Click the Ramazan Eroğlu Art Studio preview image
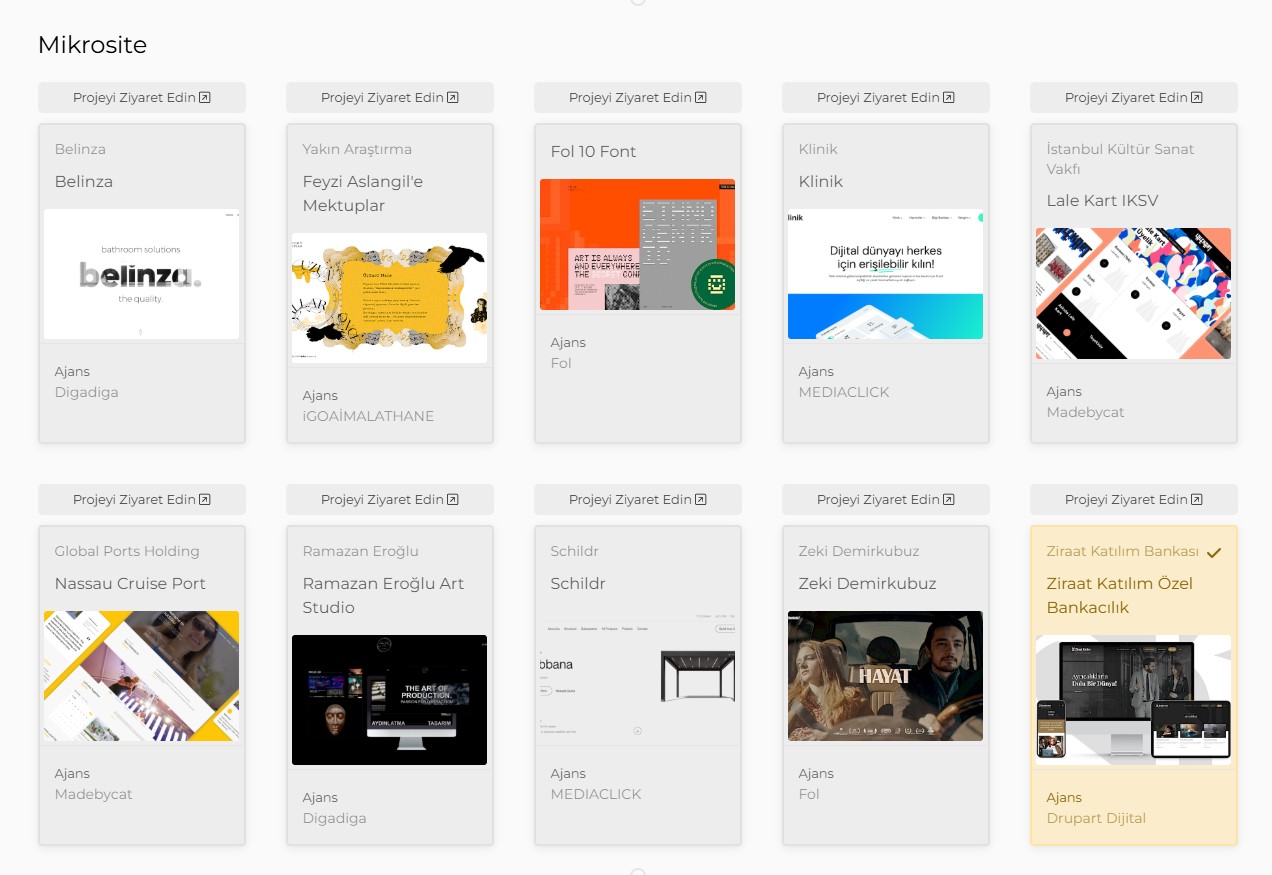Image resolution: width=1272 pixels, height=875 pixels. coord(389,700)
